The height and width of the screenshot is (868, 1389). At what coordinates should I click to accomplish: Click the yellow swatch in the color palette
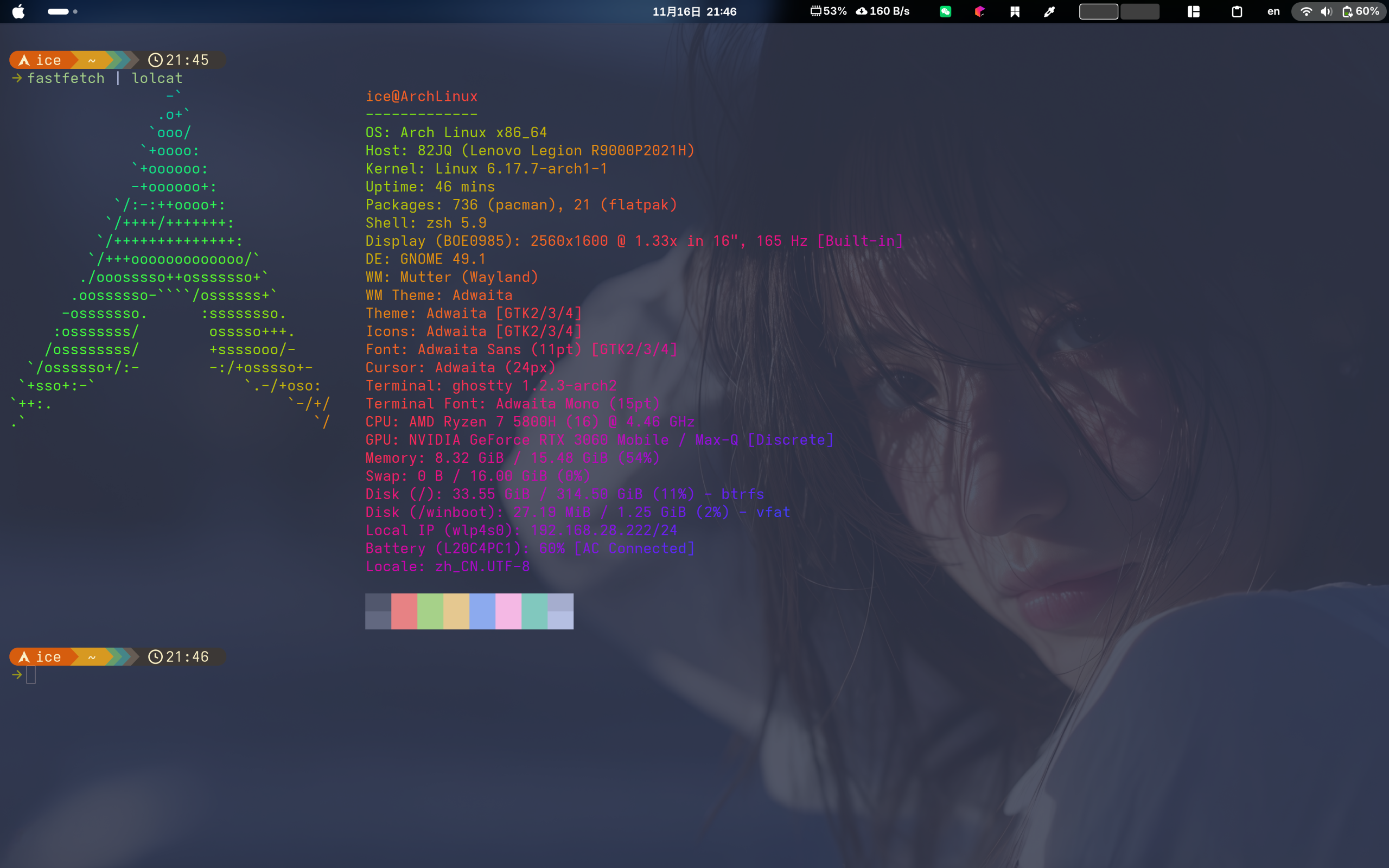point(456,611)
